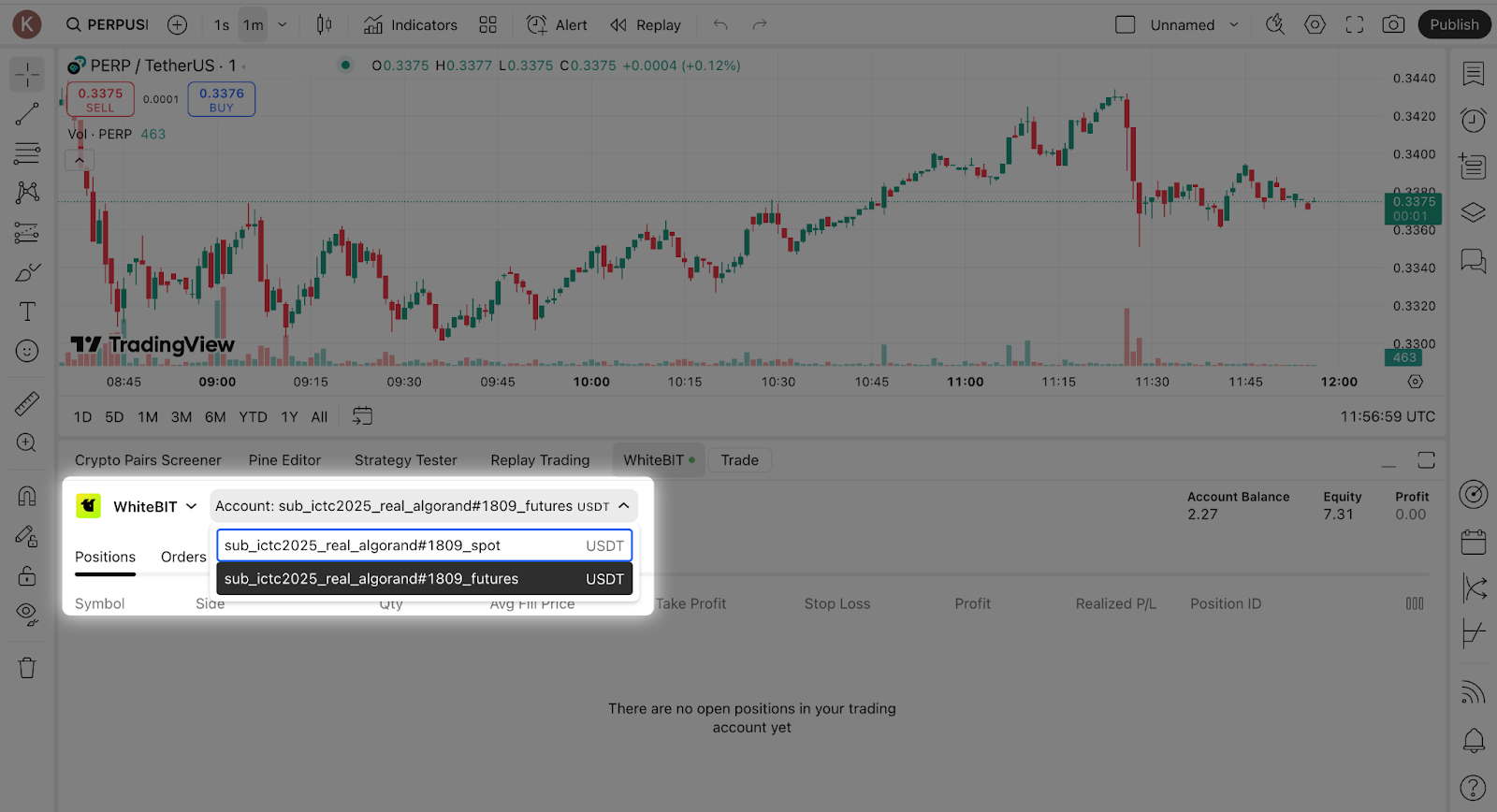Open the go to date calendar
Screen dimensions: 1497x812
point(362,416)
